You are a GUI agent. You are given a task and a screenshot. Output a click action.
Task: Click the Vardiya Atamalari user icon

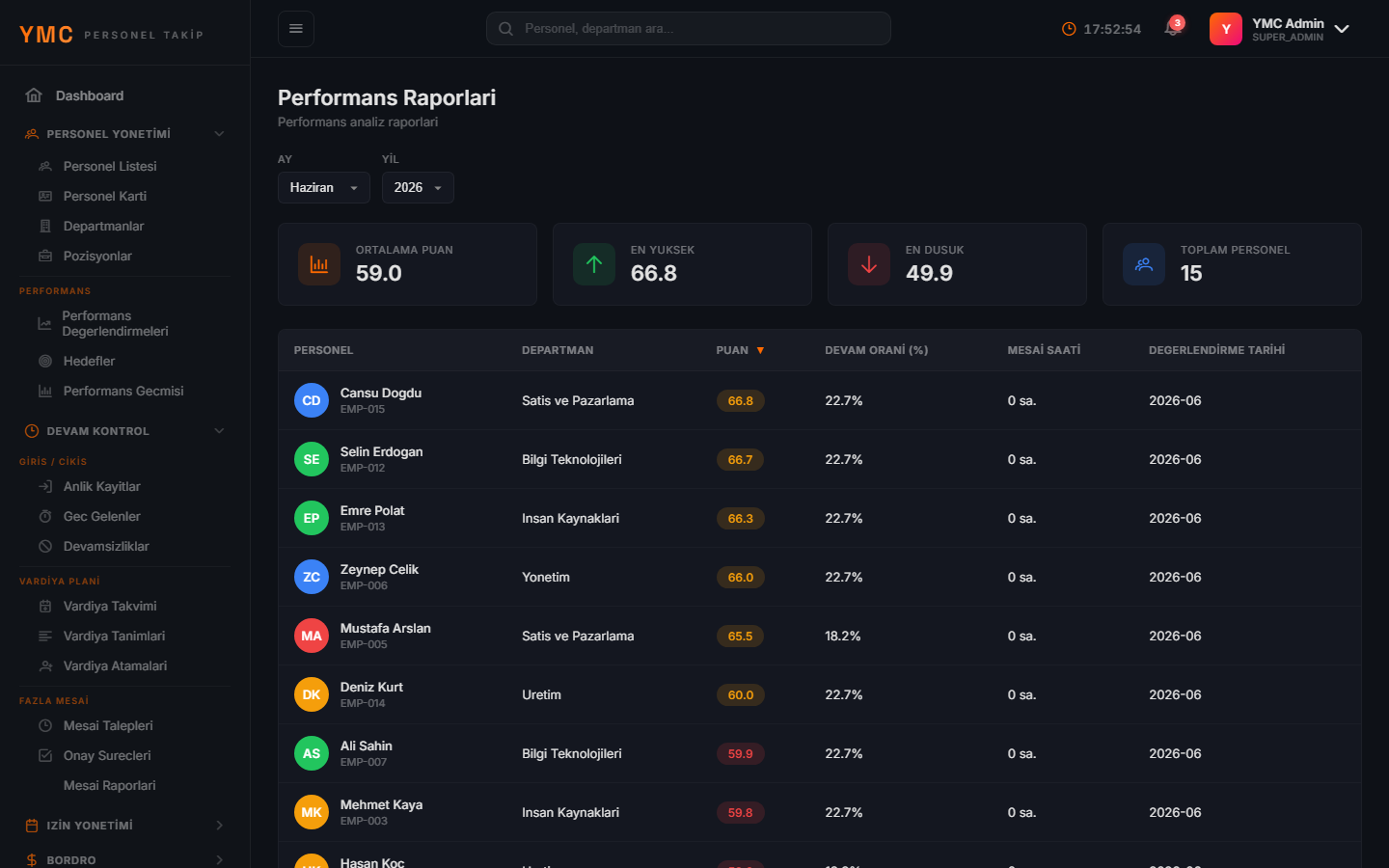45,665
